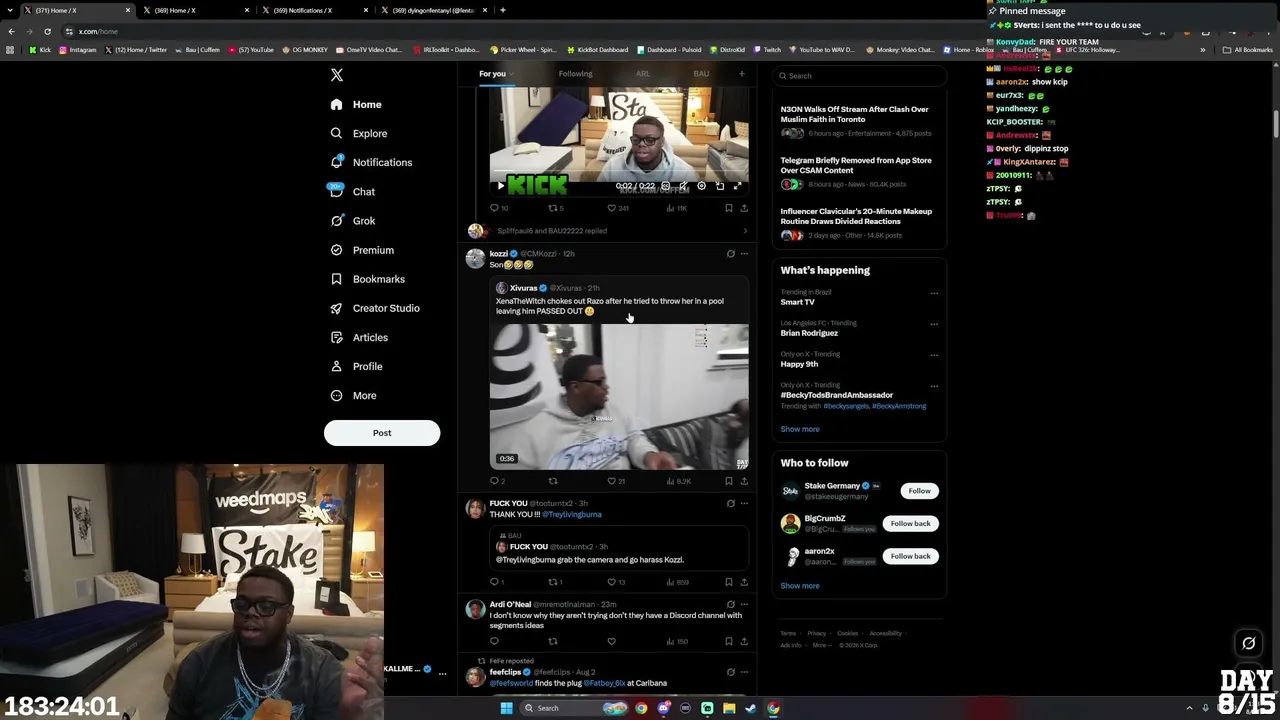Bookmark the kozzi post
Image resolution: width=1280 pixels, height=720 pixels.
coord(729,481)
